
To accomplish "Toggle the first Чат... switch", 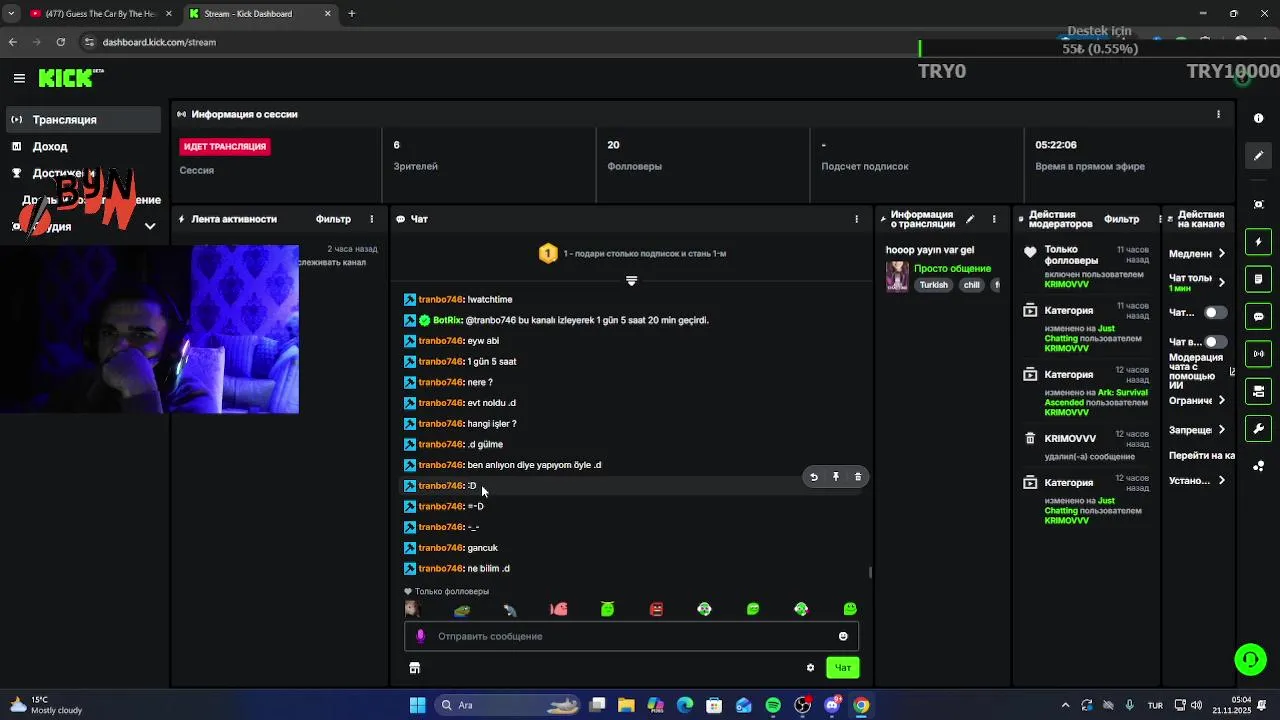I will pyautogui.click(x=1215, y=313).
